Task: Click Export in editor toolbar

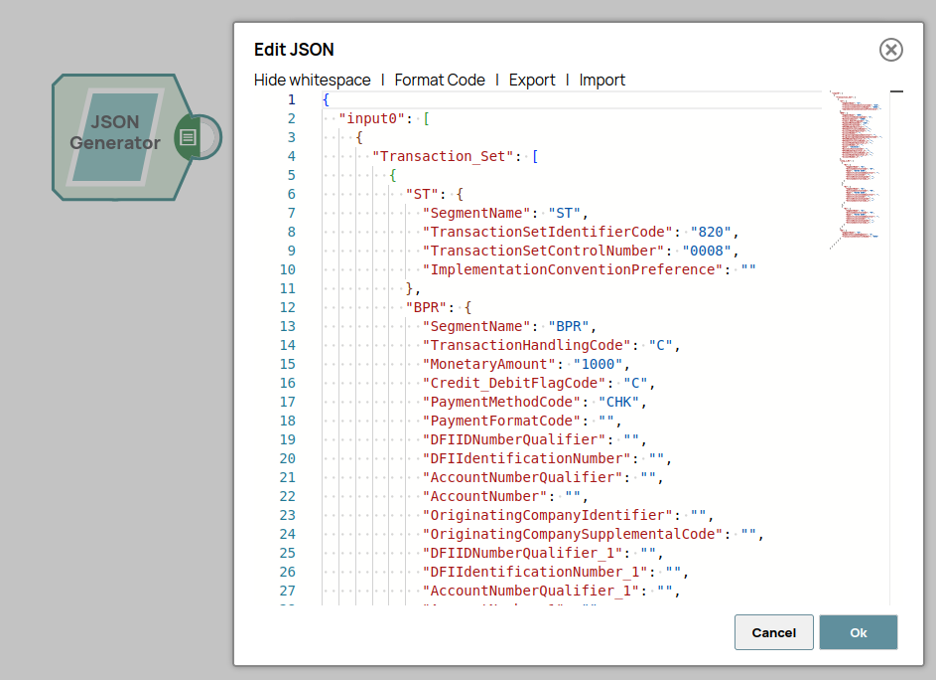Action: click(x=531, y=80)
